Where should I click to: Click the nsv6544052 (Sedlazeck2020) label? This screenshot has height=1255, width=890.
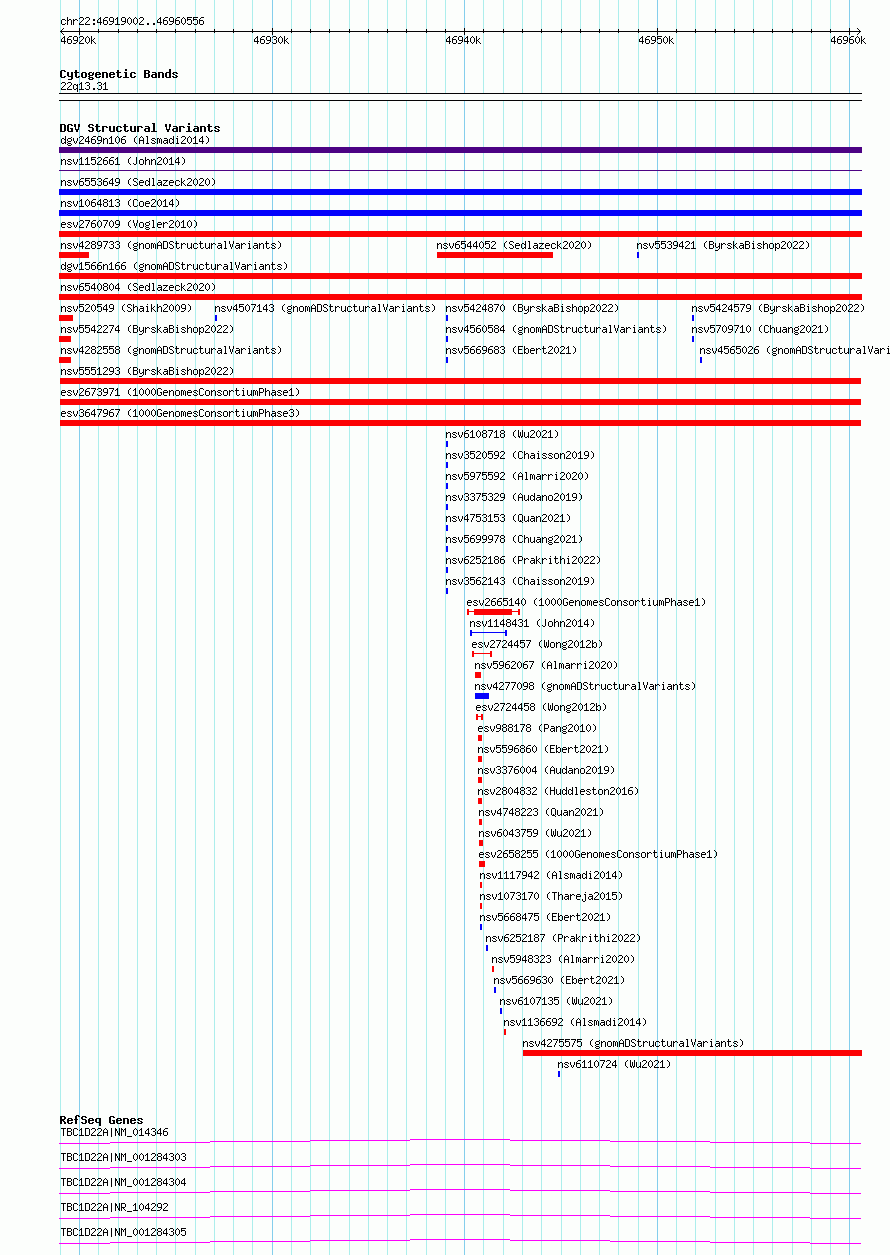pos(514,246)
